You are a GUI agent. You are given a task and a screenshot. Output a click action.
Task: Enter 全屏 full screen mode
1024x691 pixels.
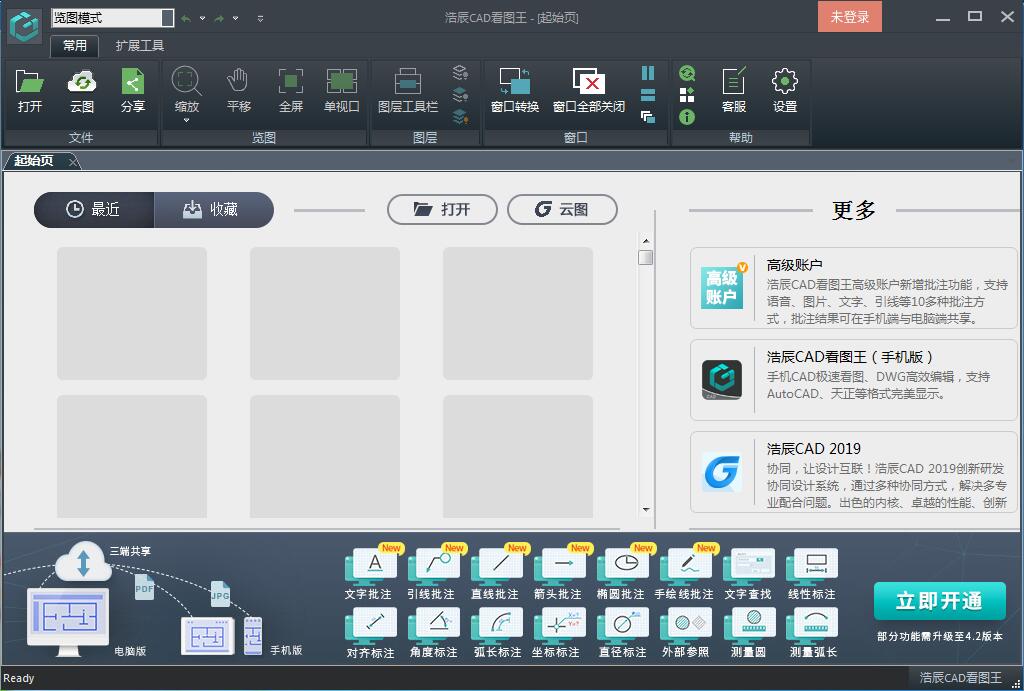tap(290, 90)
